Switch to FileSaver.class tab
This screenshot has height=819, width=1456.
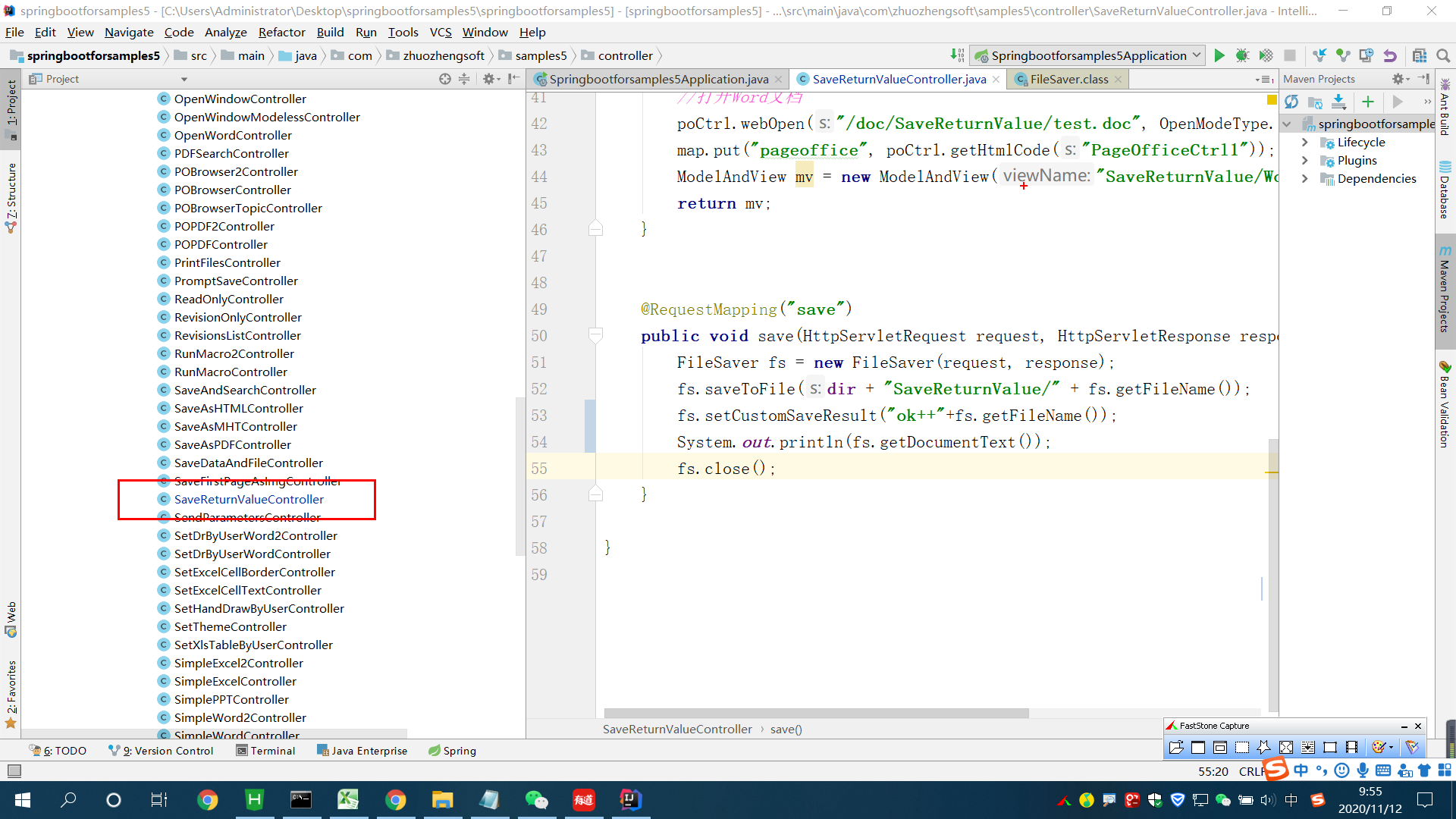coord(1068,79)
